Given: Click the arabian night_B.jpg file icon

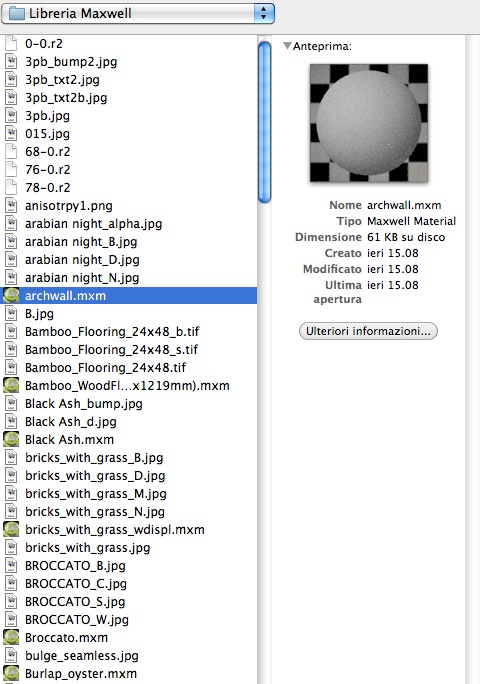Looking at the screenshot, I should pos(11,241).
